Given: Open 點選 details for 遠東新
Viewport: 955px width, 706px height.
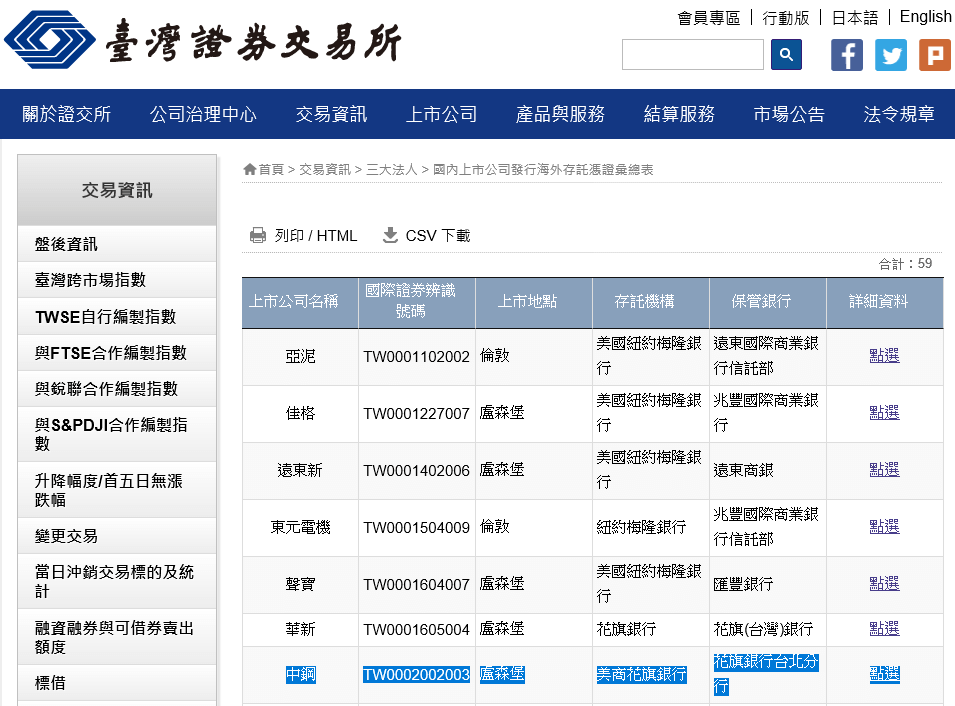Looking at the screenshot, I should [884, 470].
